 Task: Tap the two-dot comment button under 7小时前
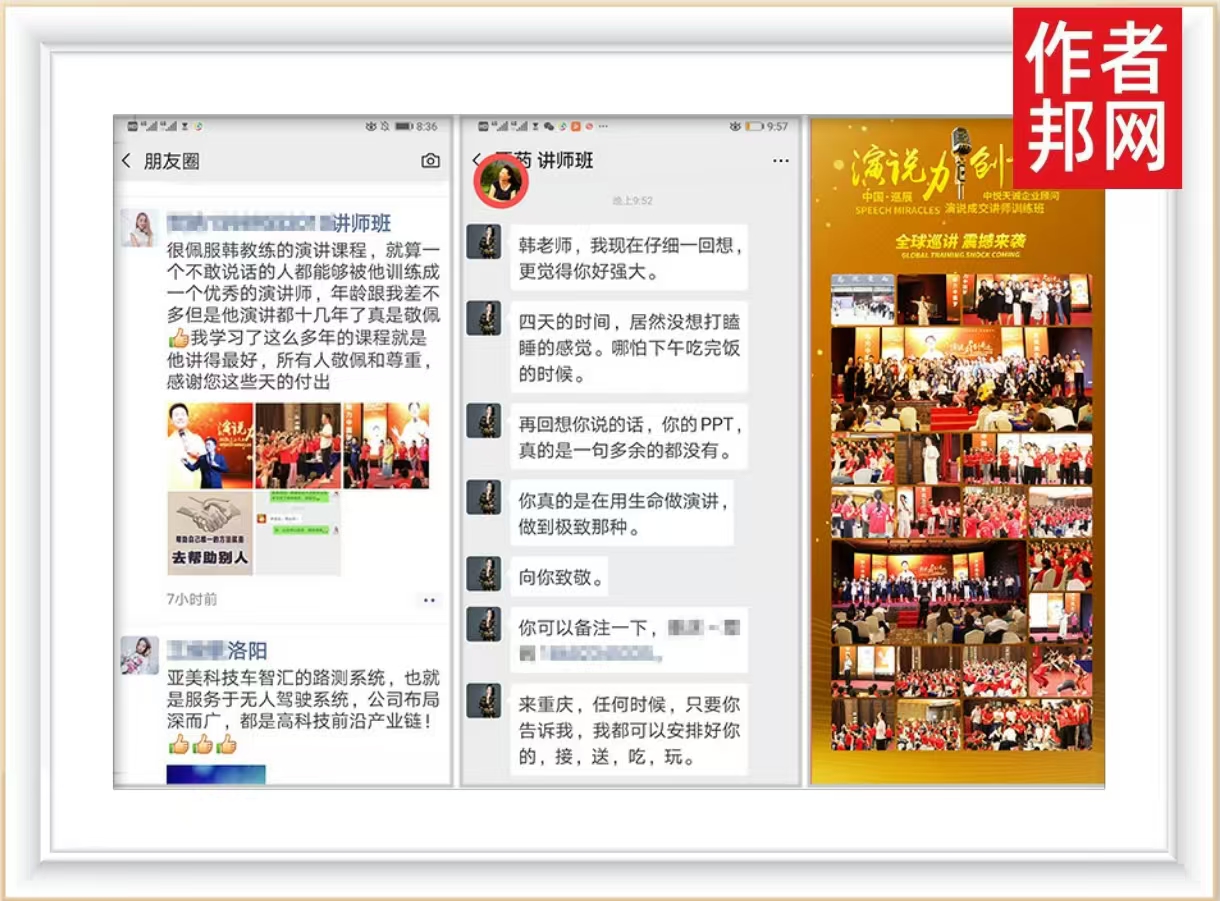click(429, 600)
